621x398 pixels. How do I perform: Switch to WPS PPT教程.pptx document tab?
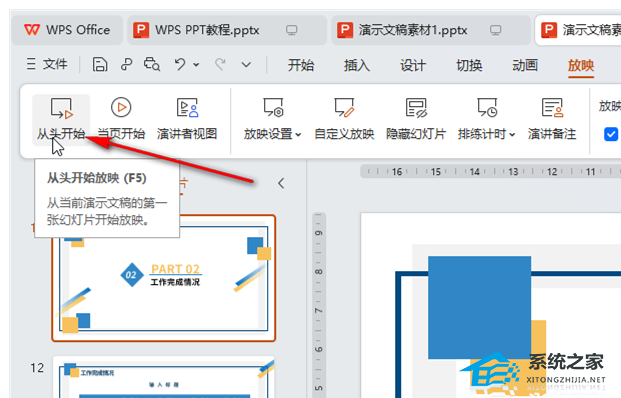(x=227, y=30)
